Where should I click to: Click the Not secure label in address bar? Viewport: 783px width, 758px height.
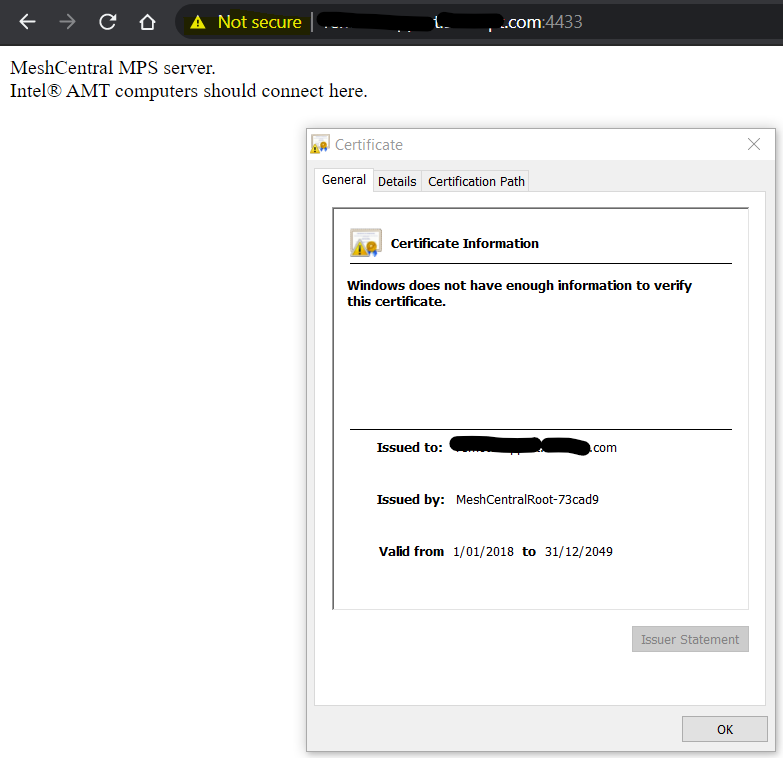click(x=260, y=22)
